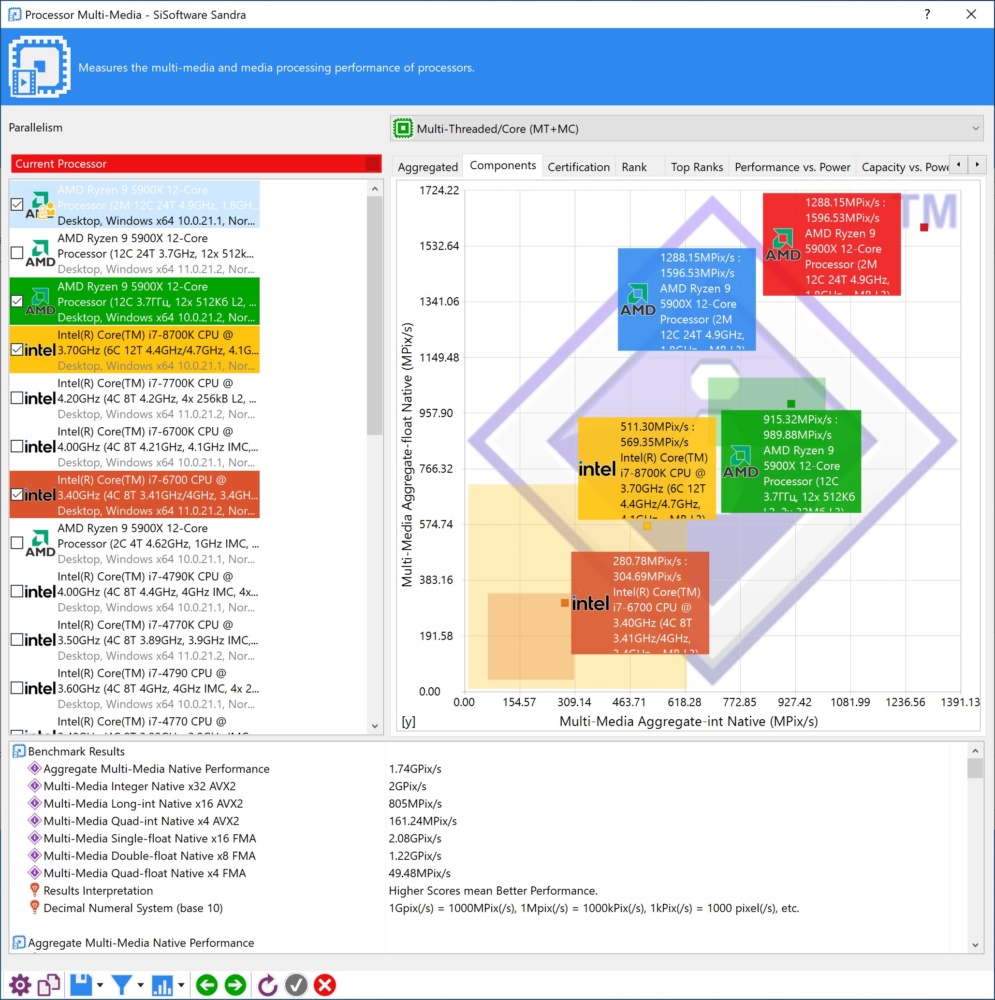Switch to the Aggregated tab
This screenshot has height=1000, width=995.
tap(427, 166)
